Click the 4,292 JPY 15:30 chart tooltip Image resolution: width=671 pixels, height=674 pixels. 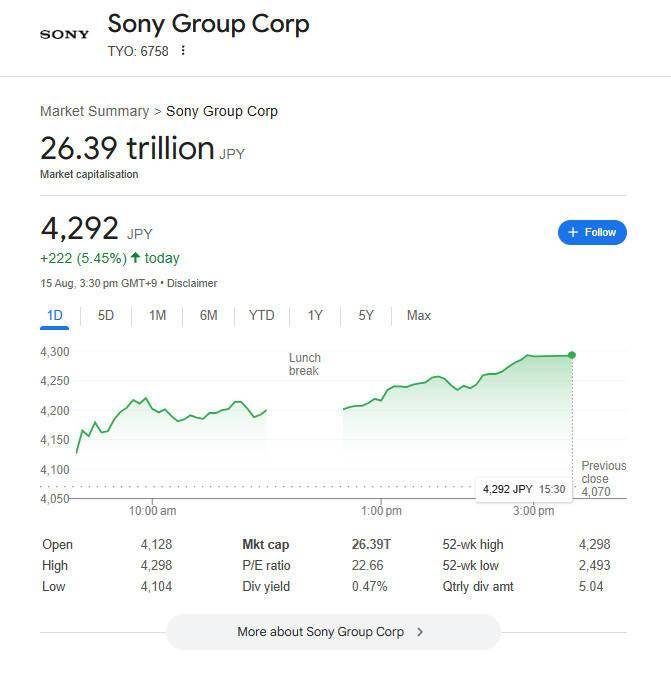click(524, 489)
